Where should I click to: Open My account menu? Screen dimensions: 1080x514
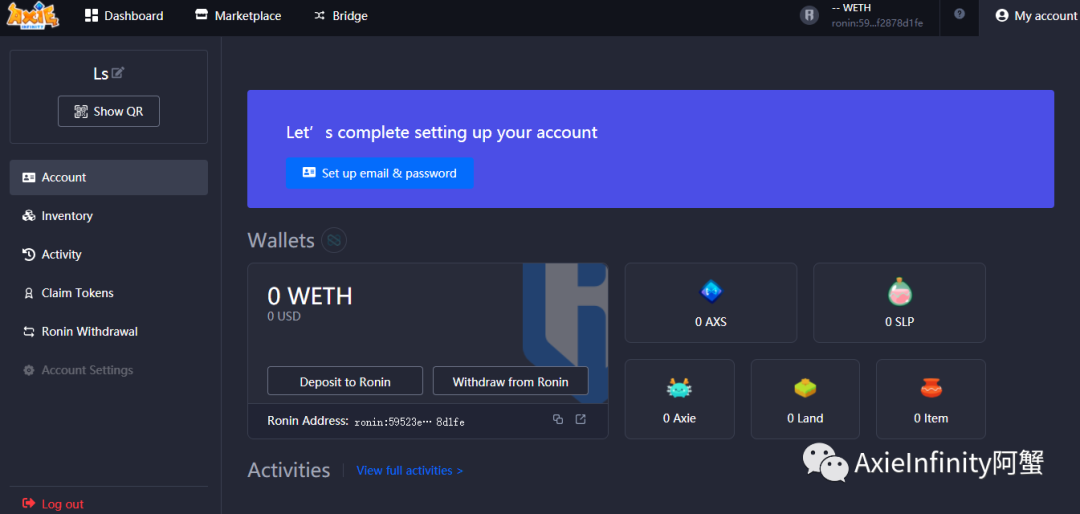click(1036, 16)
